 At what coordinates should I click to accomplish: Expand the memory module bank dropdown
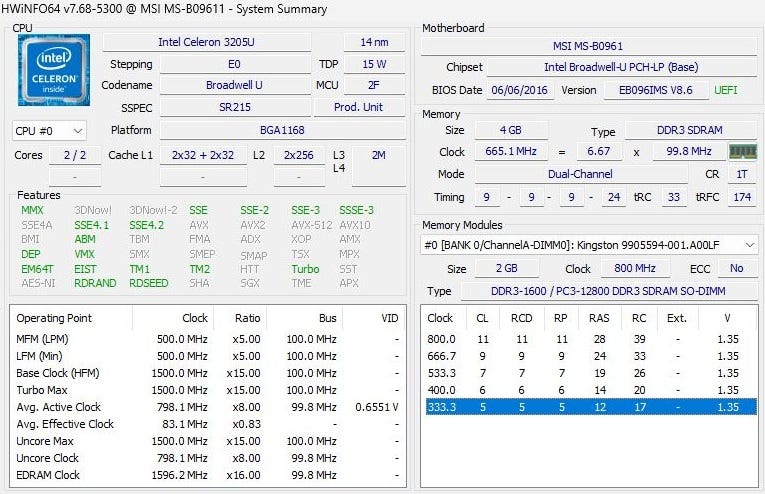tap(589, 245)
